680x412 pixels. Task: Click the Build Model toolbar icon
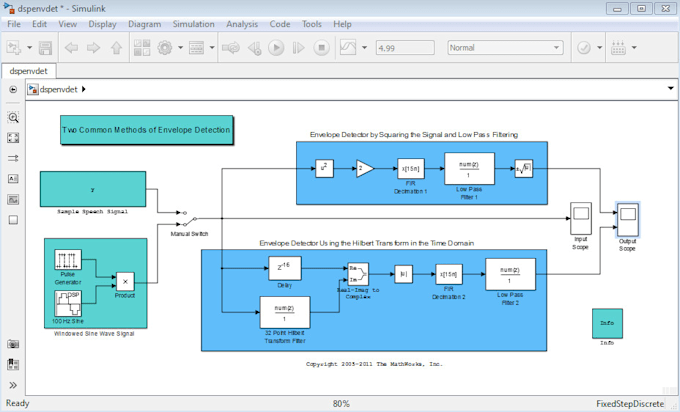click(618, 48)
